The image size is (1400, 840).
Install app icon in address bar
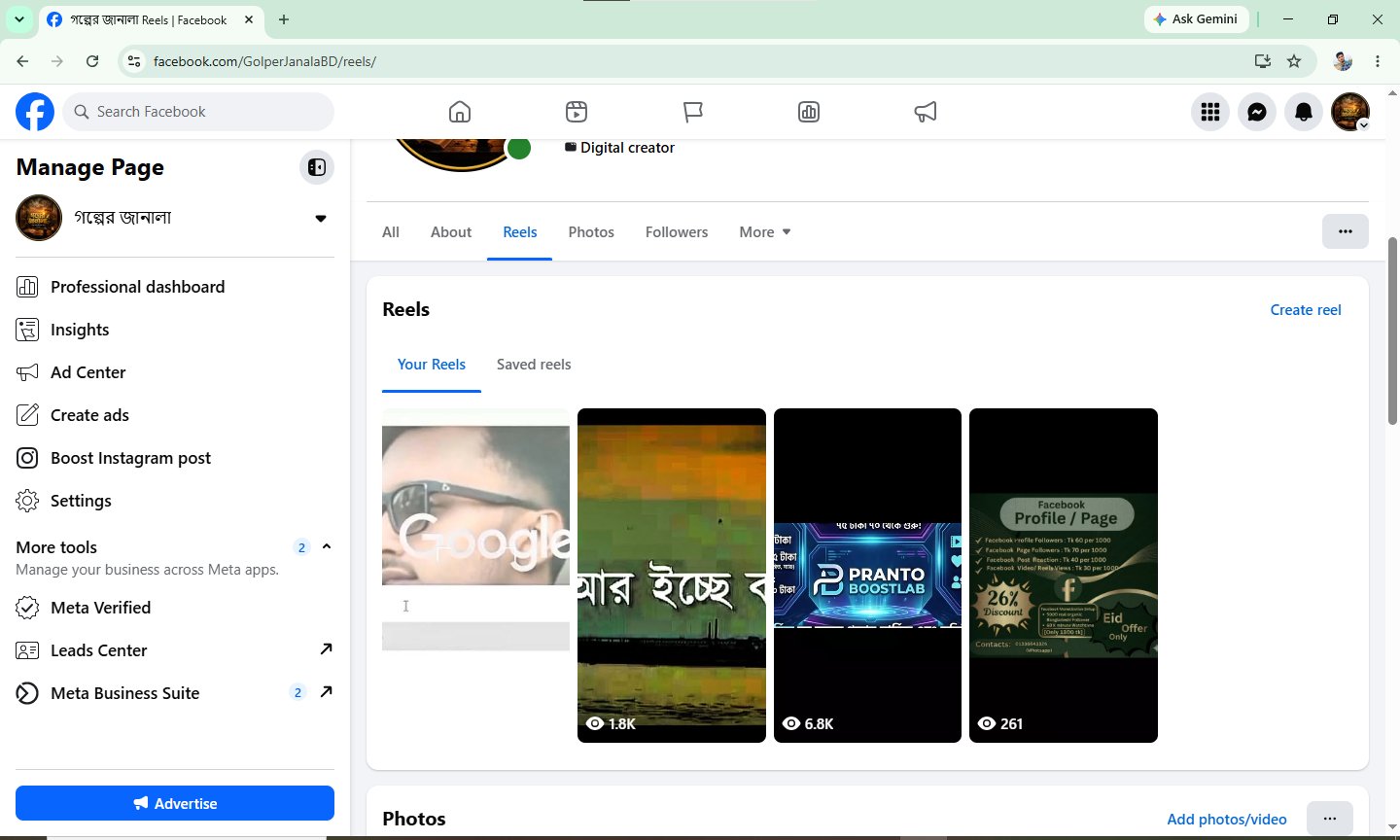pos(1262,61)
